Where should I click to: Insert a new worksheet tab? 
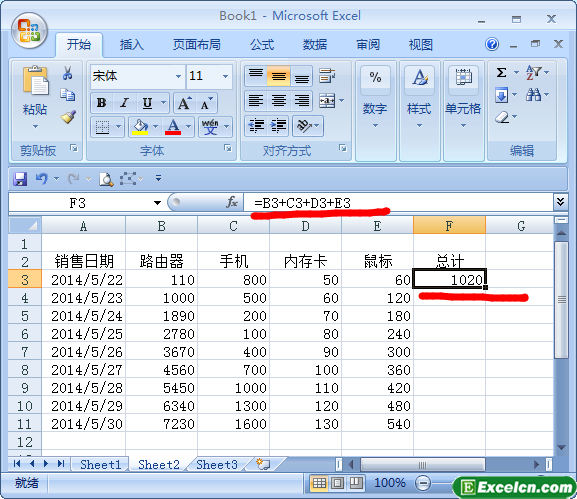tap(263, 464)
